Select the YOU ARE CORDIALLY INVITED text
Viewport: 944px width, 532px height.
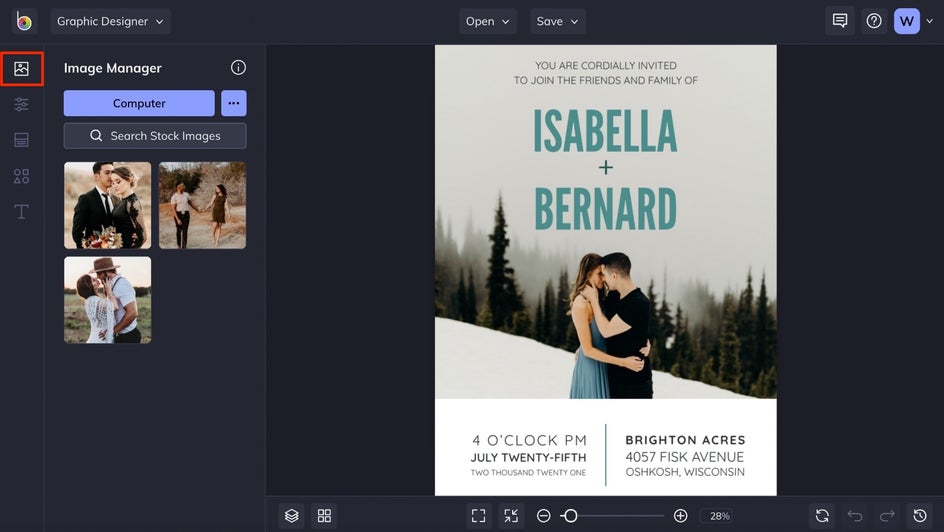pos(606,66)
